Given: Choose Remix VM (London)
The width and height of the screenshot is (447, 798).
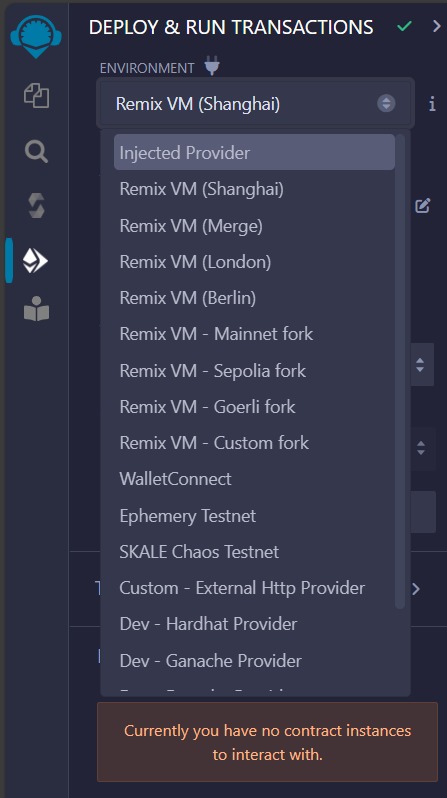Looking at the screenshot, I should click(254, 262).
